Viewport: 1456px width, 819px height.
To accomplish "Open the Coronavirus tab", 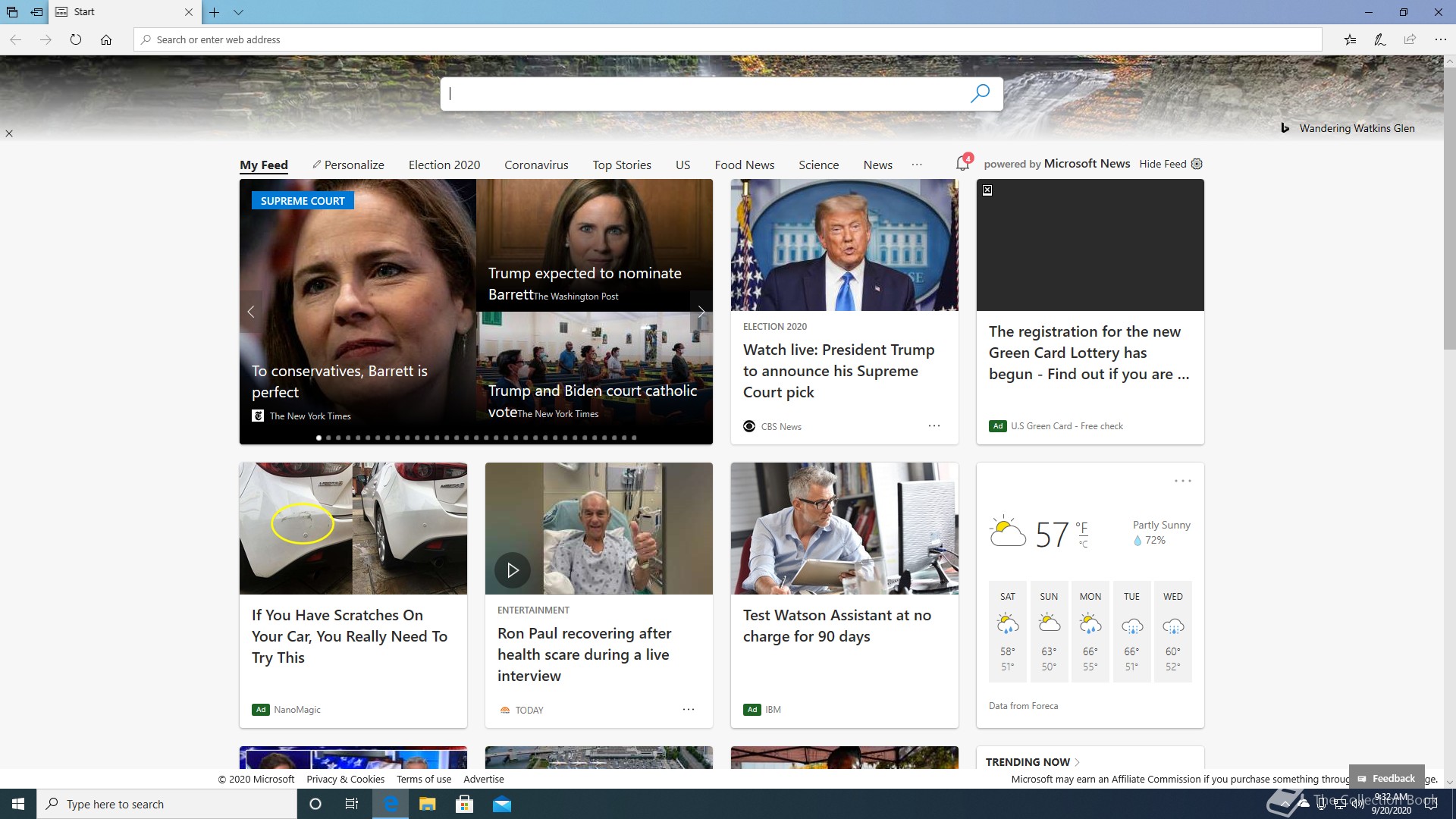I will (x=536, y=165).
